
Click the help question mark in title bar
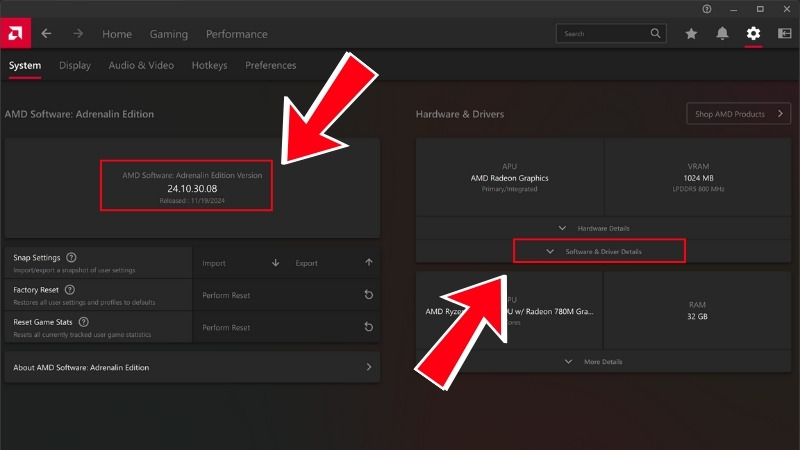[x=708, y=8]
